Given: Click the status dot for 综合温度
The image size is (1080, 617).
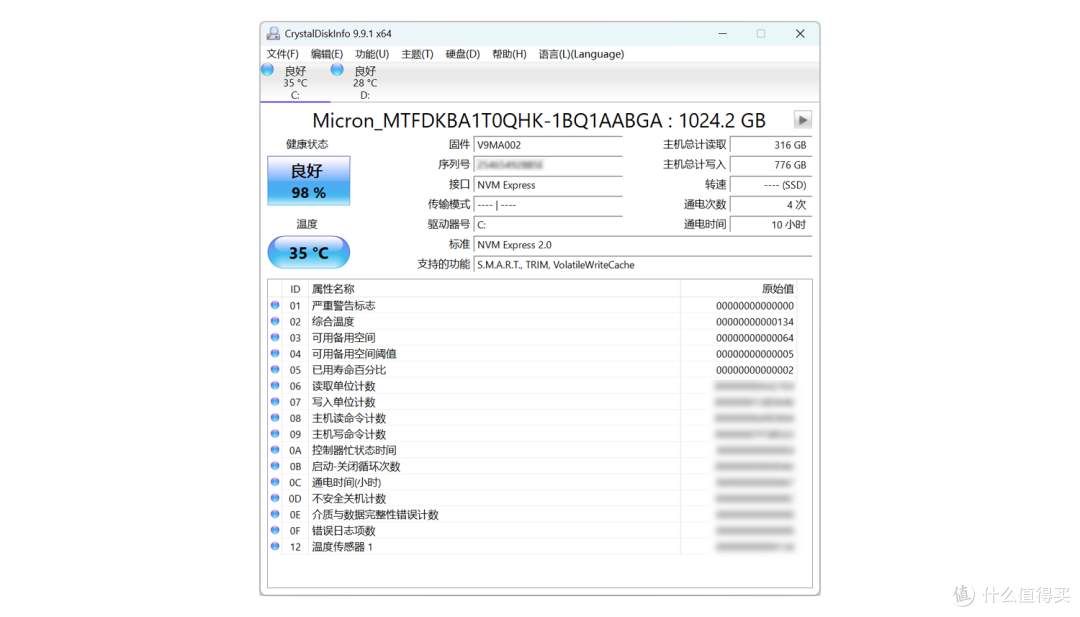Looking at the screenshot, I should [x=275, y=321].
